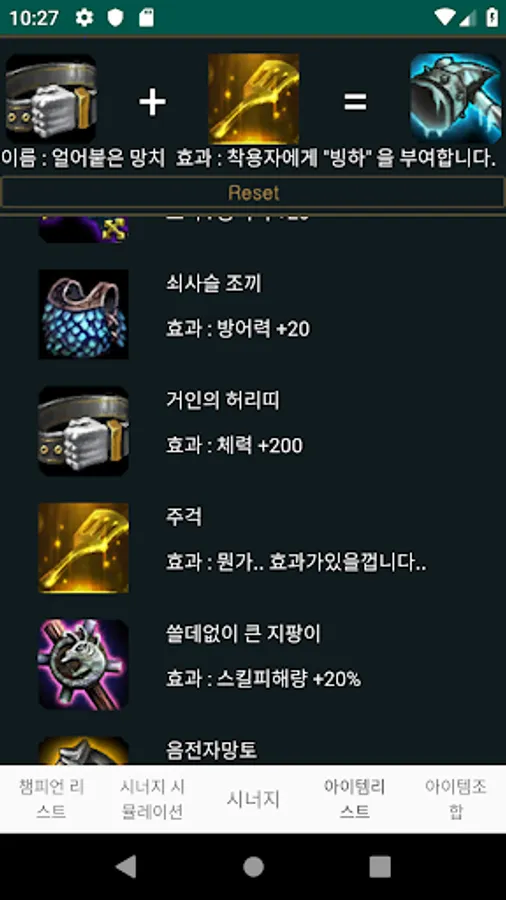Pick the 주걱 spatula icon in list

(83, 548)
